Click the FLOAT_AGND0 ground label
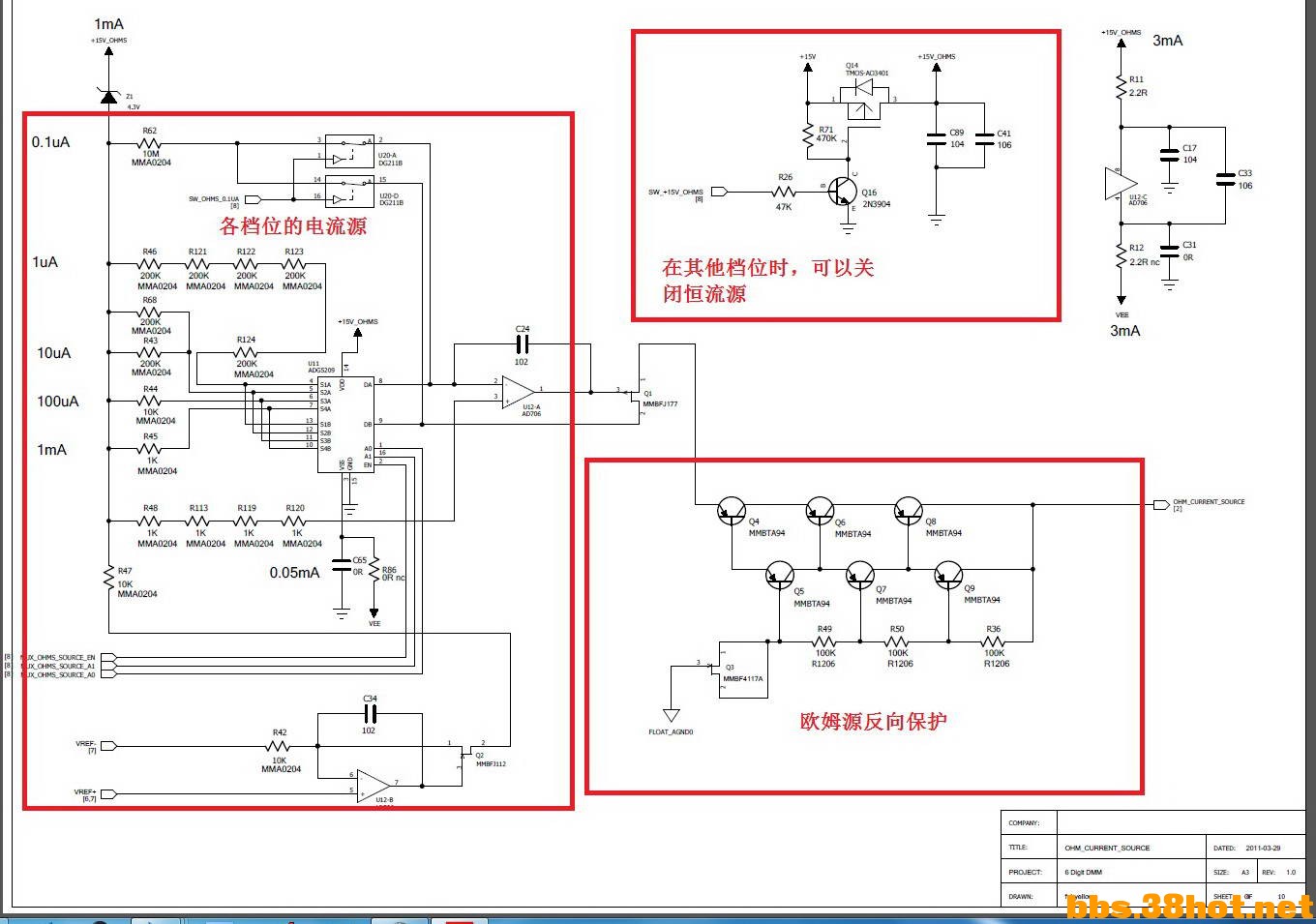 click(671, 731)
